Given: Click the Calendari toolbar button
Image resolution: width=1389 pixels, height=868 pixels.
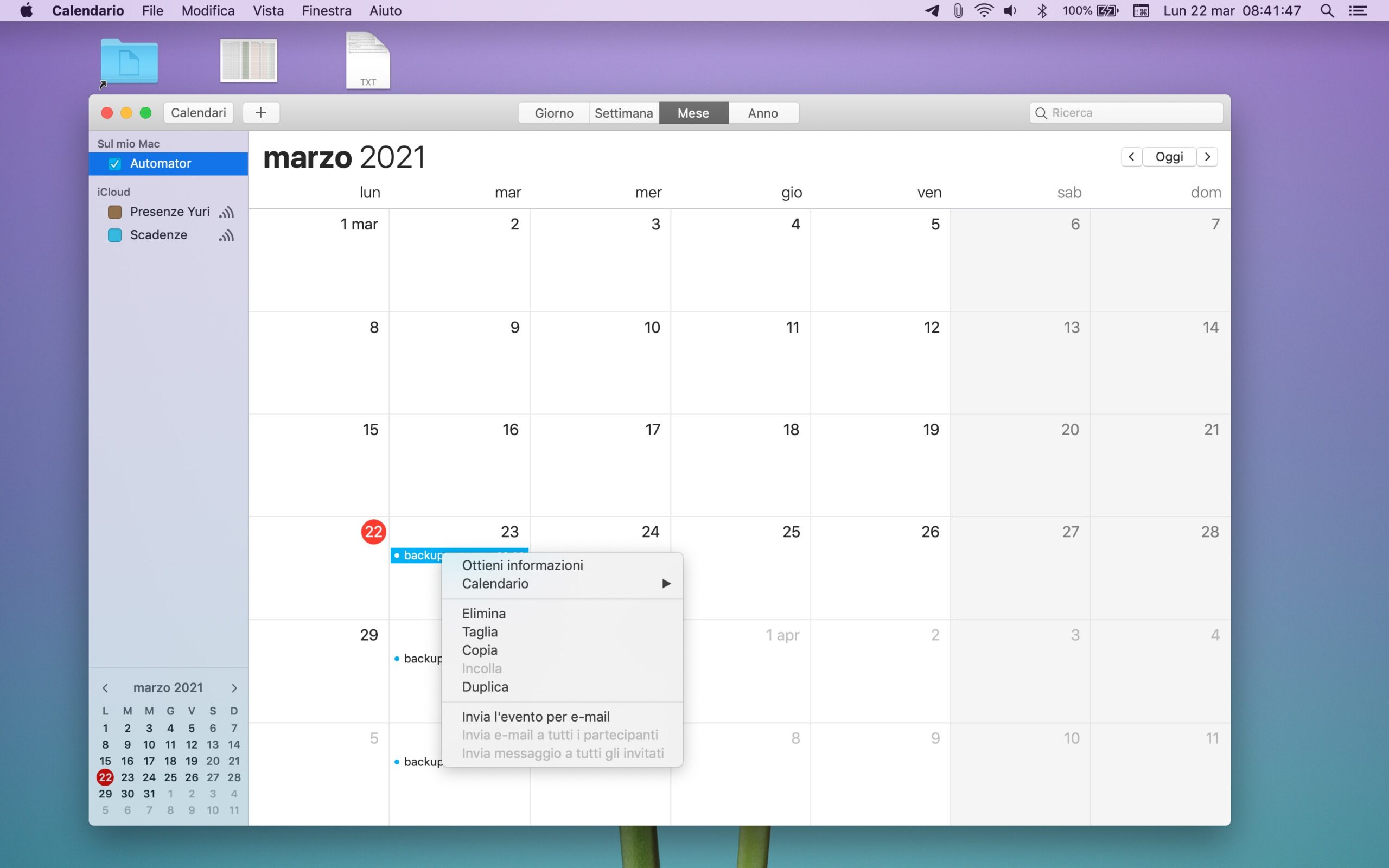Looking at the screenshot, I should coord(199,112).
